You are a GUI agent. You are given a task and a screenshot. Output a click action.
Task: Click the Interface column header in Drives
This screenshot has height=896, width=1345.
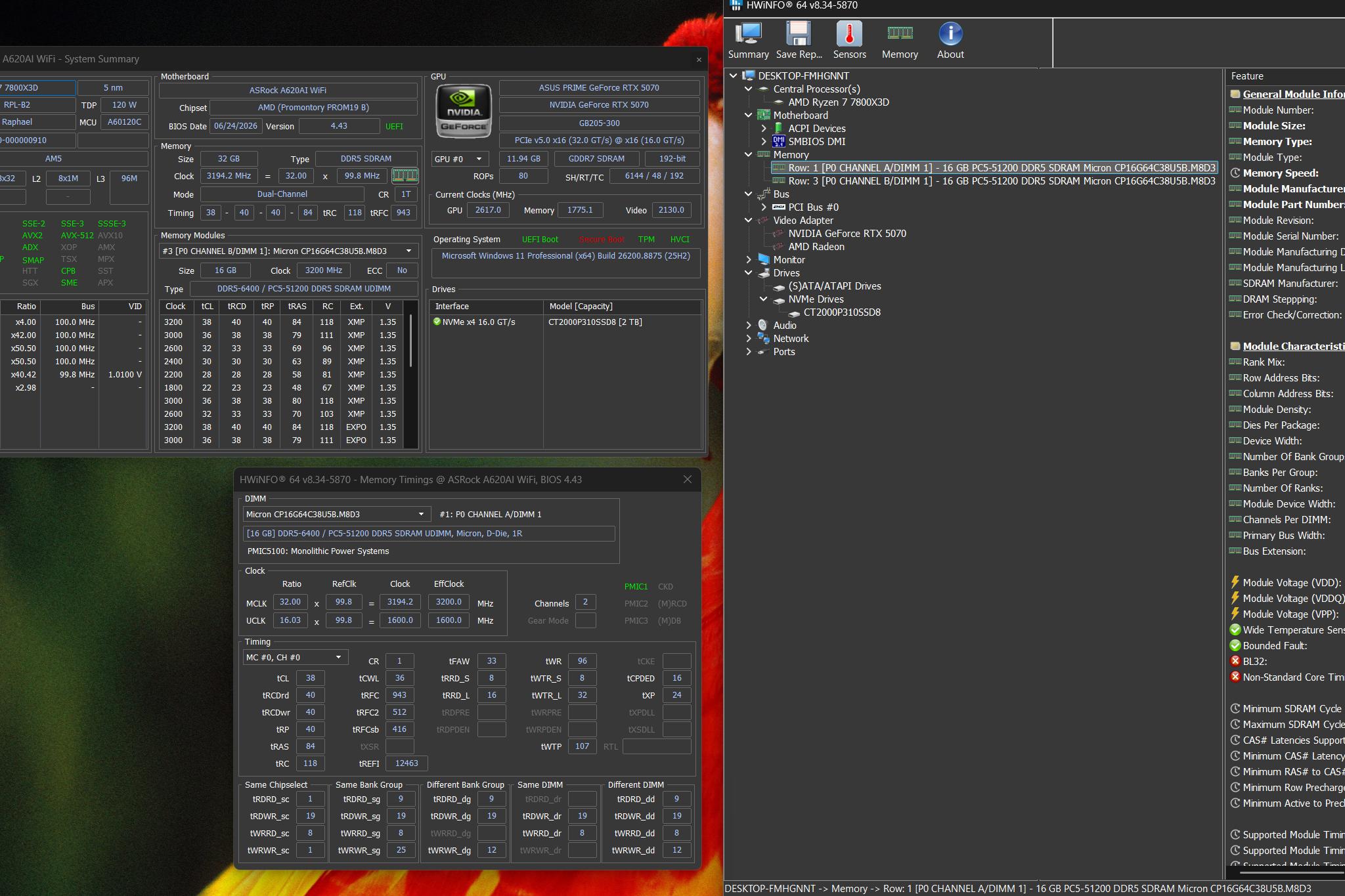[486, 307]
